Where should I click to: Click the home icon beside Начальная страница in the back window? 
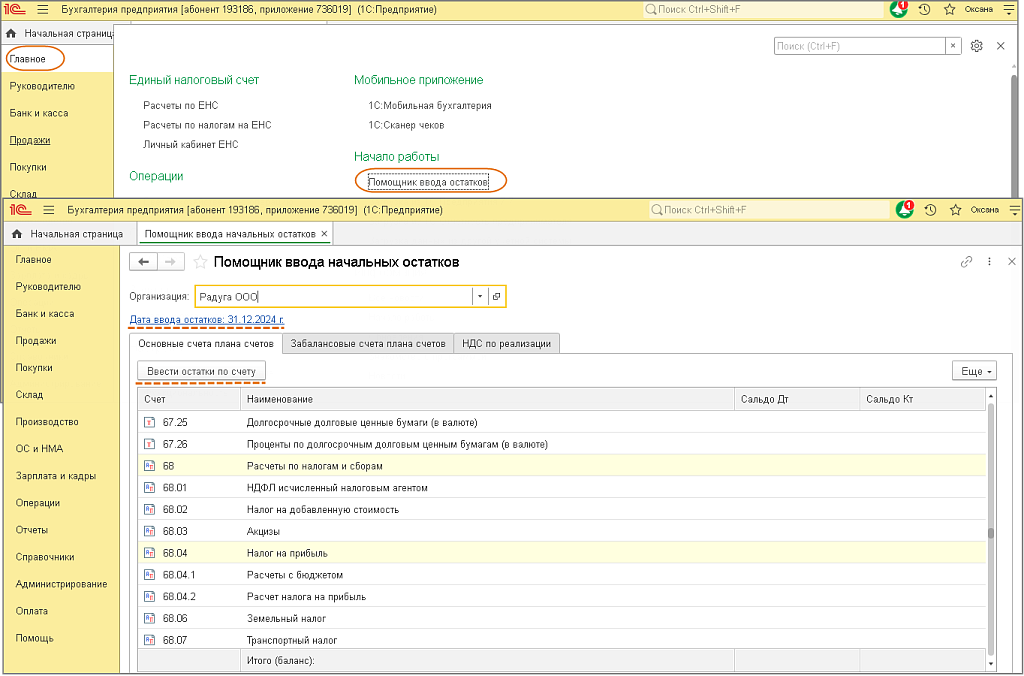(11, 33)
